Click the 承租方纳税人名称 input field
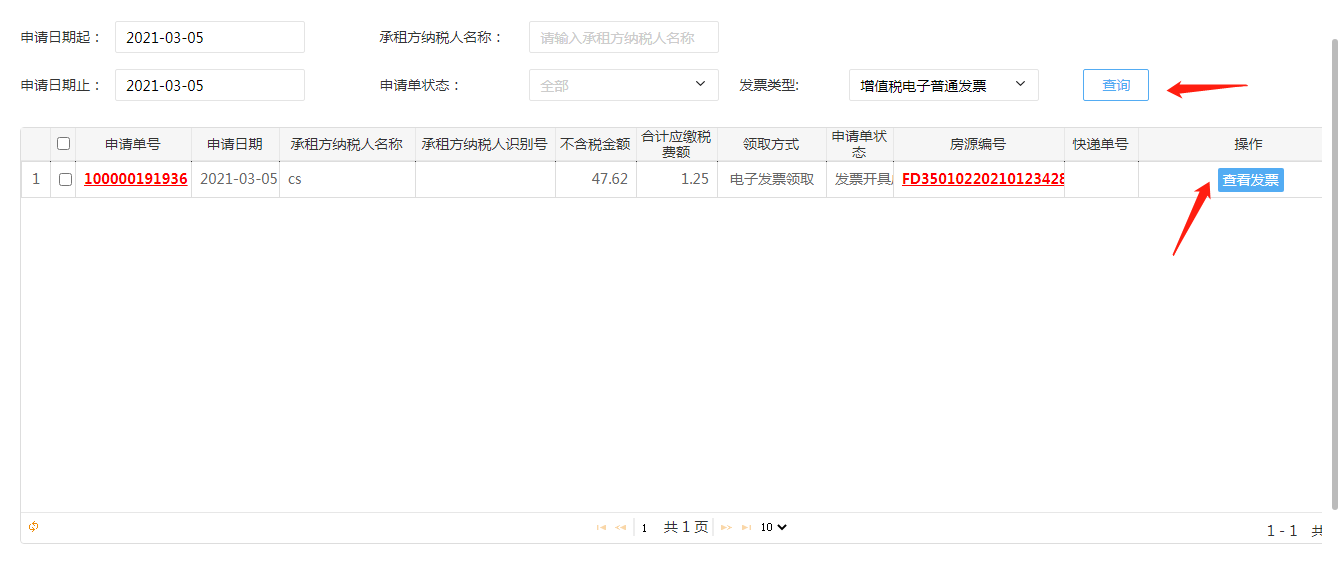Image resolution: width=1338 pixels, height=572 pixels. [x=624, y=37]
